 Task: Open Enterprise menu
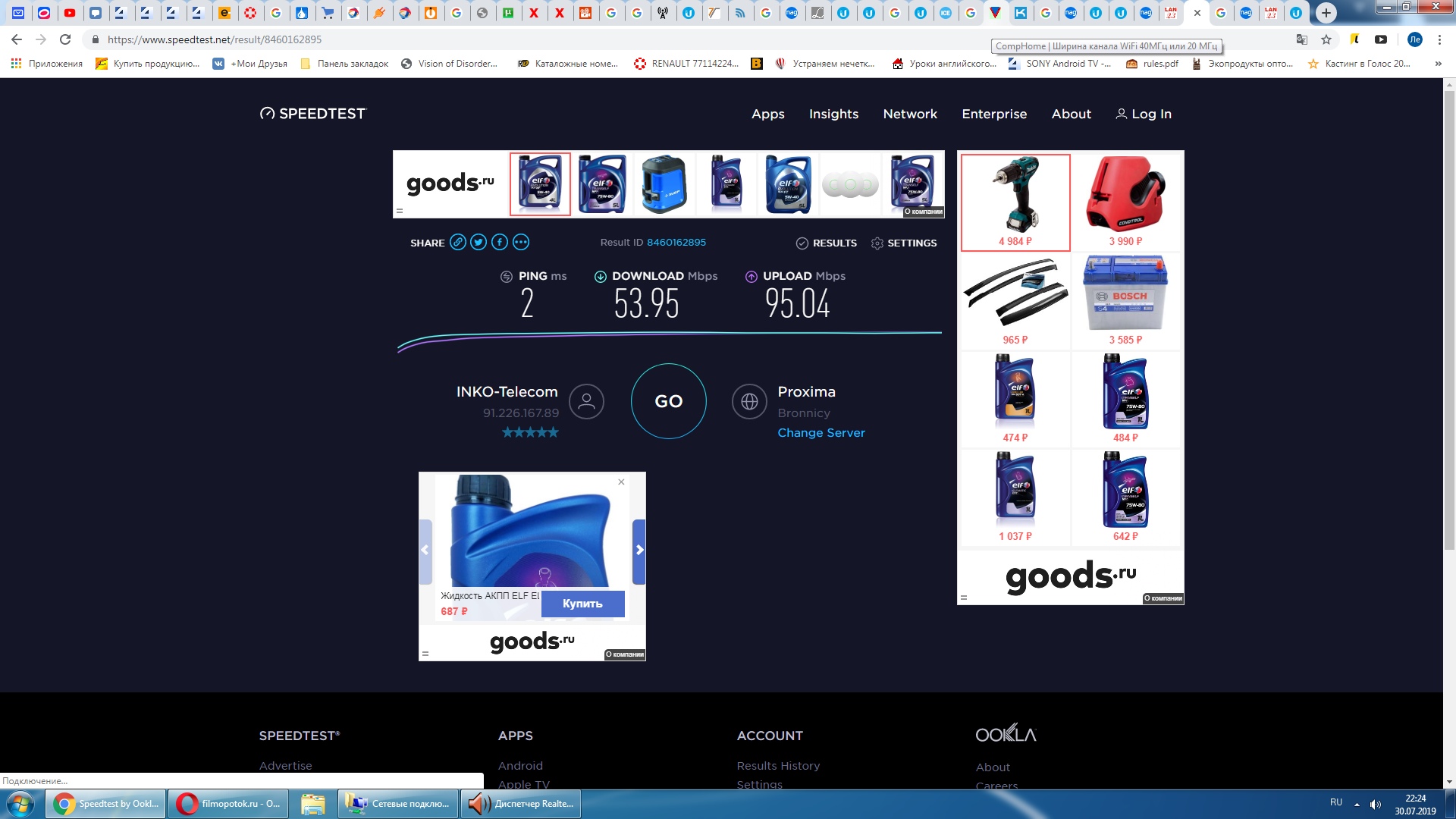click(994, 114)
